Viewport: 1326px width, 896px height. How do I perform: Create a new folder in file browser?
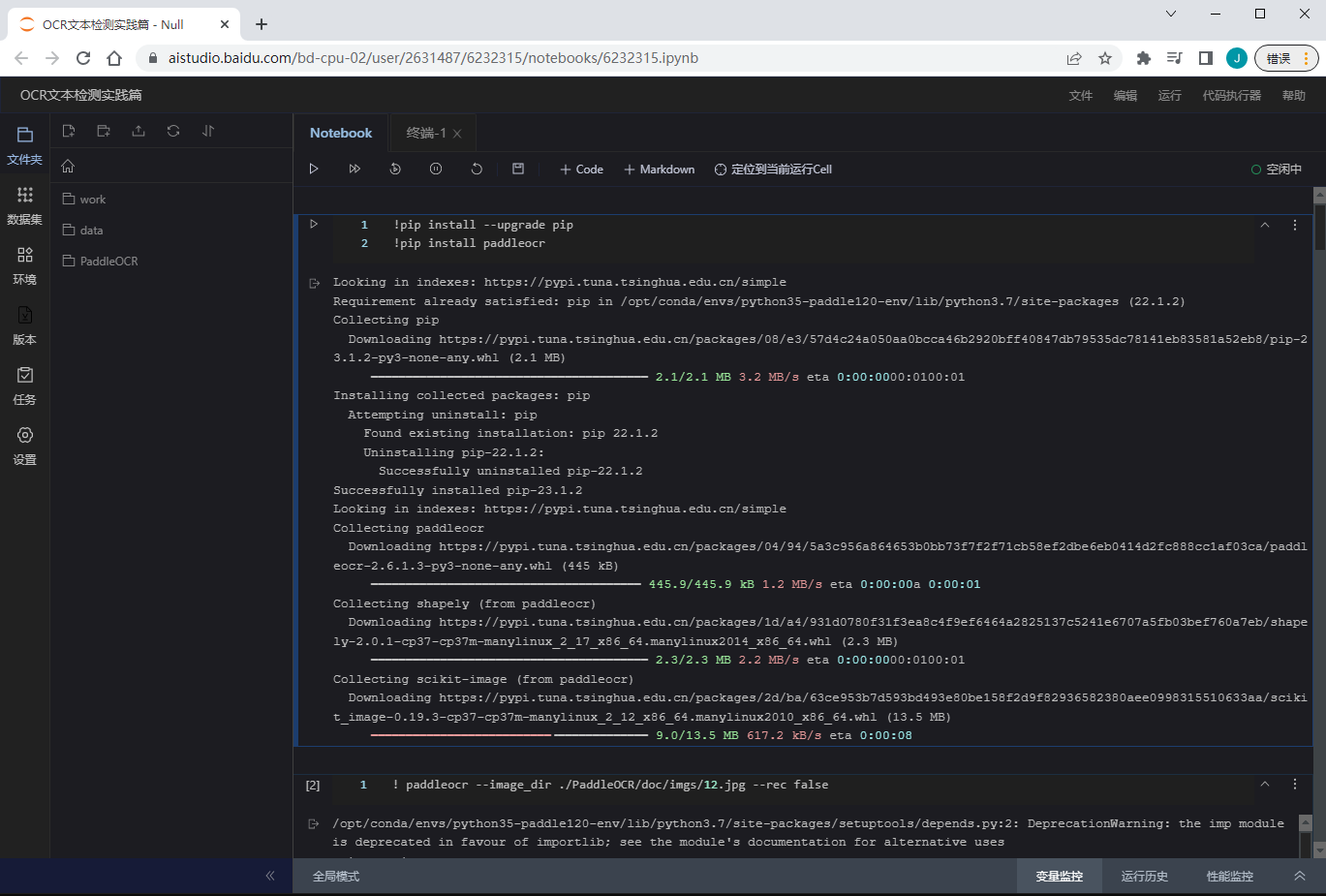(x=104, y=131)
